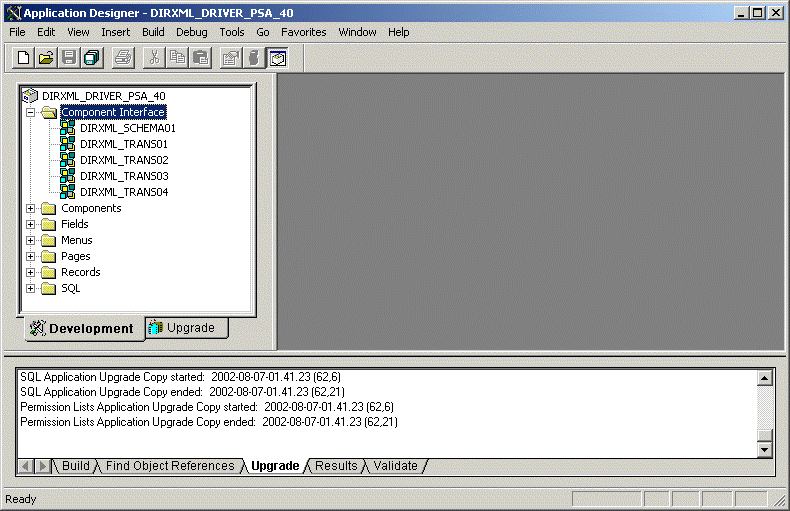This screenshot has width=790, height=511.
Task: Open the Favorites menu
Action: tap(303, 32)
